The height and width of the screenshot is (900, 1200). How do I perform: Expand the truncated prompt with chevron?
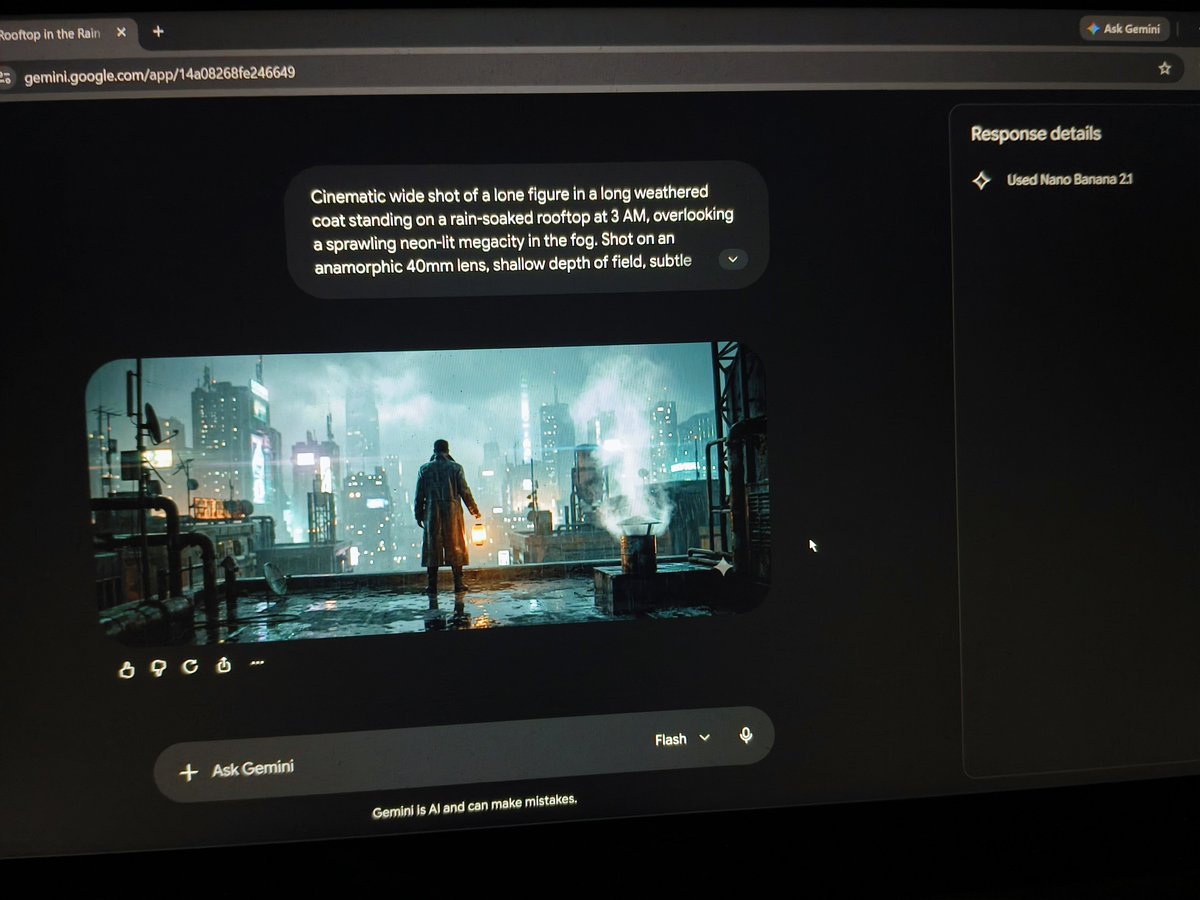point(732,259)
